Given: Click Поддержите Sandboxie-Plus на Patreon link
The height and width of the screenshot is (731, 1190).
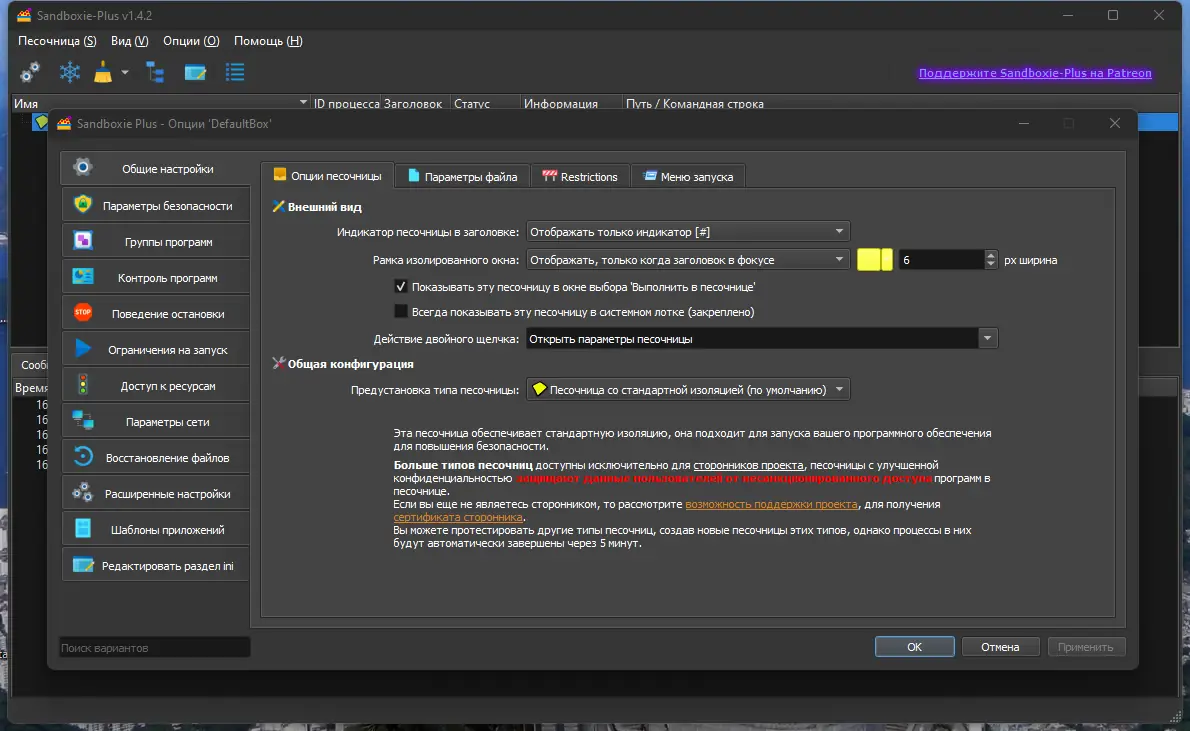Looking at the screenshot, I should tap(1035, 73).
